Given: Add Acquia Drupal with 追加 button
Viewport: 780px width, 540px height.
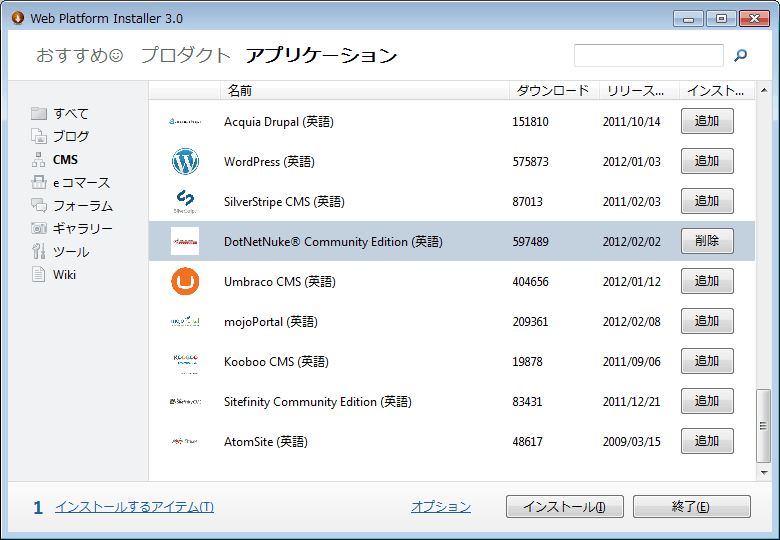Looking at the screenshot, I should (x=707, y=121).
